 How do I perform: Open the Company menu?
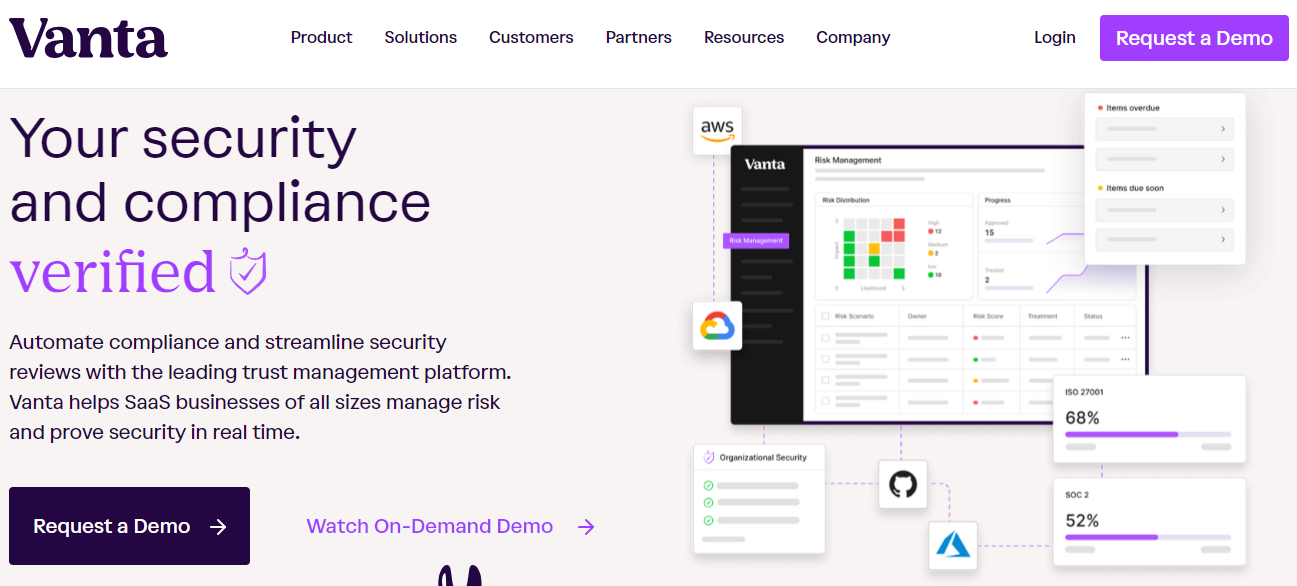853,37
